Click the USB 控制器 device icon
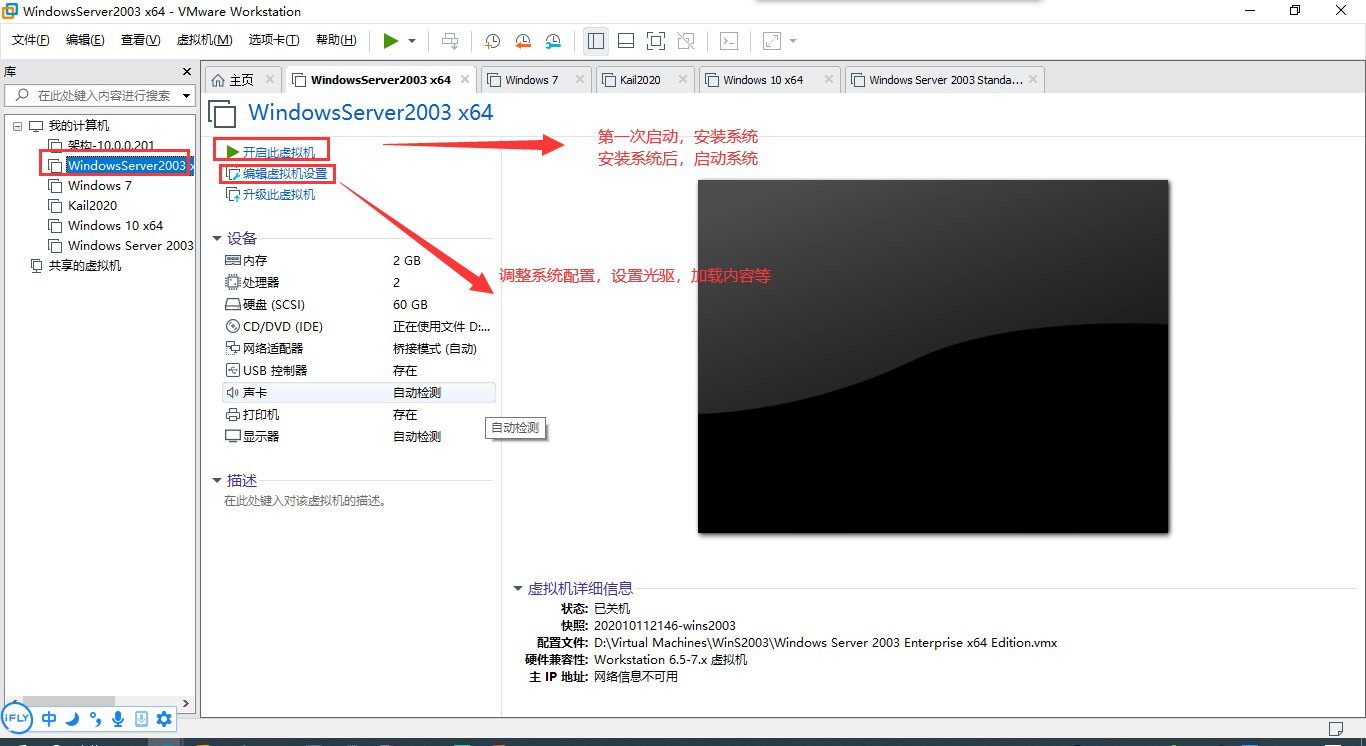Image resolution: width=1366 pixels, height=746 pixels. (233, 370)
